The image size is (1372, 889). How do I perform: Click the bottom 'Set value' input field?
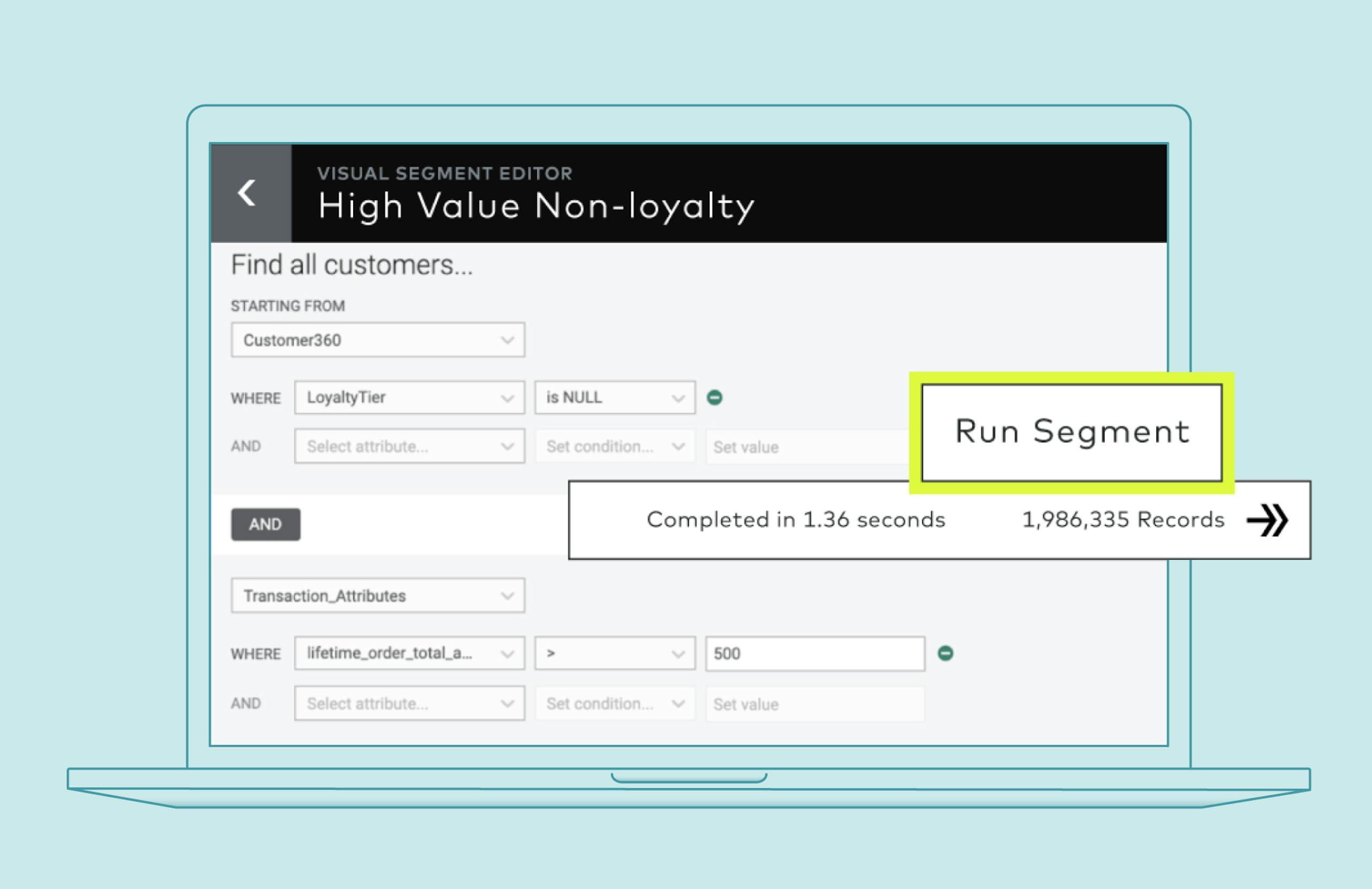[814, 704]
